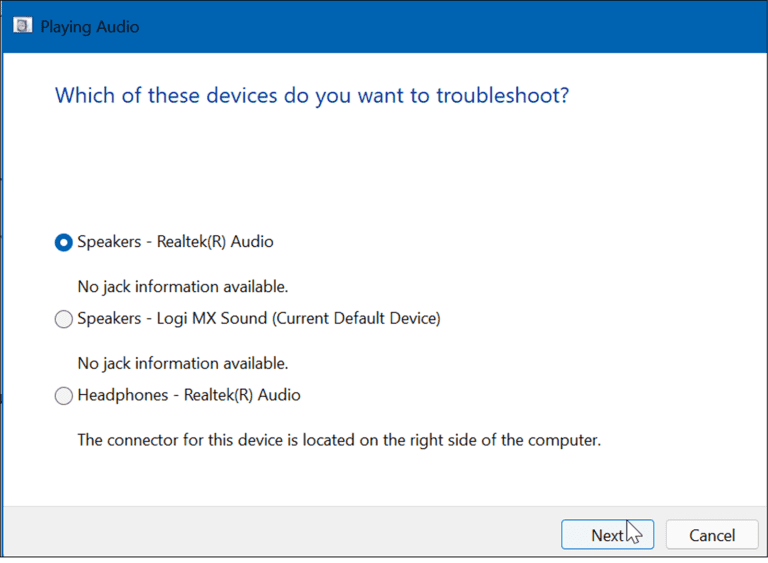
Task: Click the 'Playing Audio' window title text
Action: tap(90, 26)
